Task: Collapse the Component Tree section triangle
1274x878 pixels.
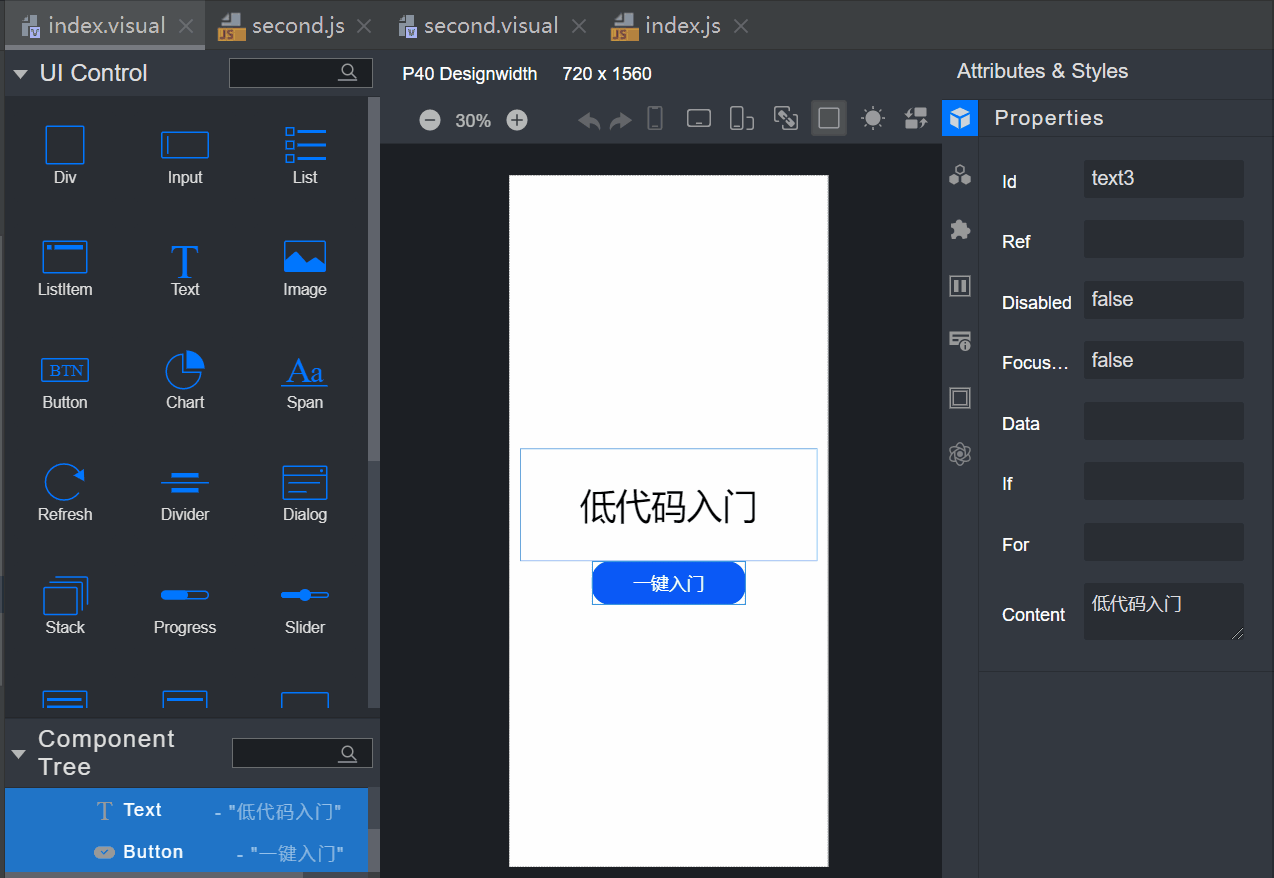Action: tap(18, 753)
